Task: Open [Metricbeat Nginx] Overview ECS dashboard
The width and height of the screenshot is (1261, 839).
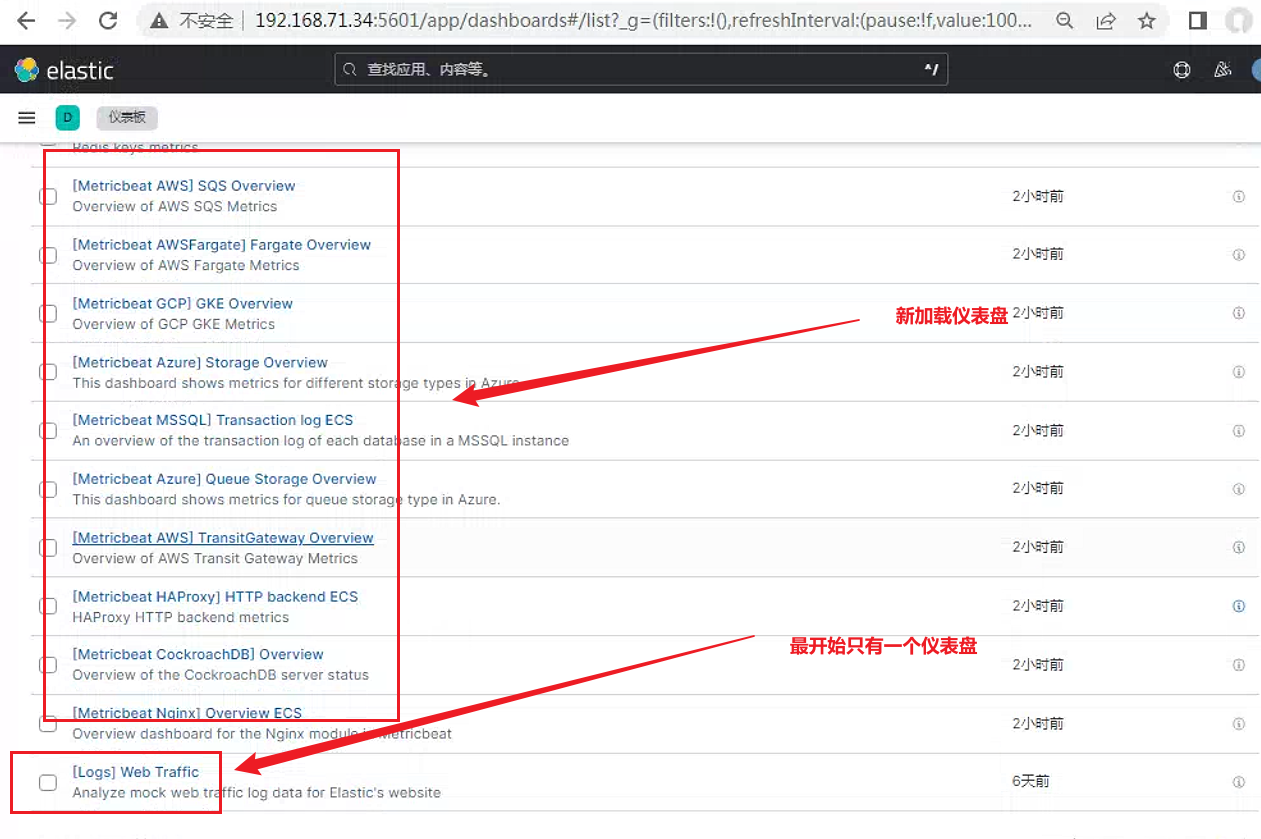Action: 187,713
